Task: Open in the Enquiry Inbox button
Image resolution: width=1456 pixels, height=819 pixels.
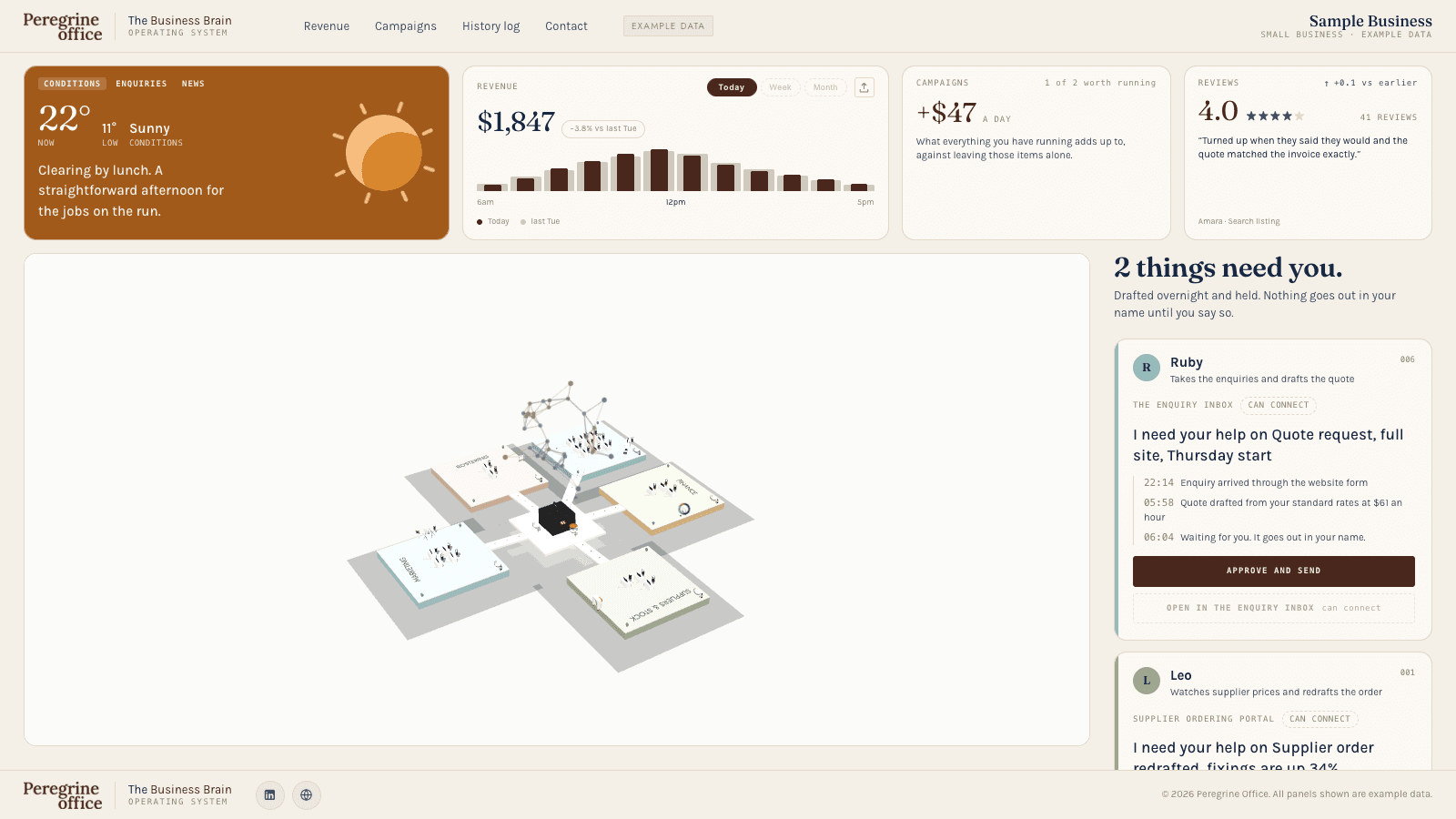Action: pos(1273,608)
